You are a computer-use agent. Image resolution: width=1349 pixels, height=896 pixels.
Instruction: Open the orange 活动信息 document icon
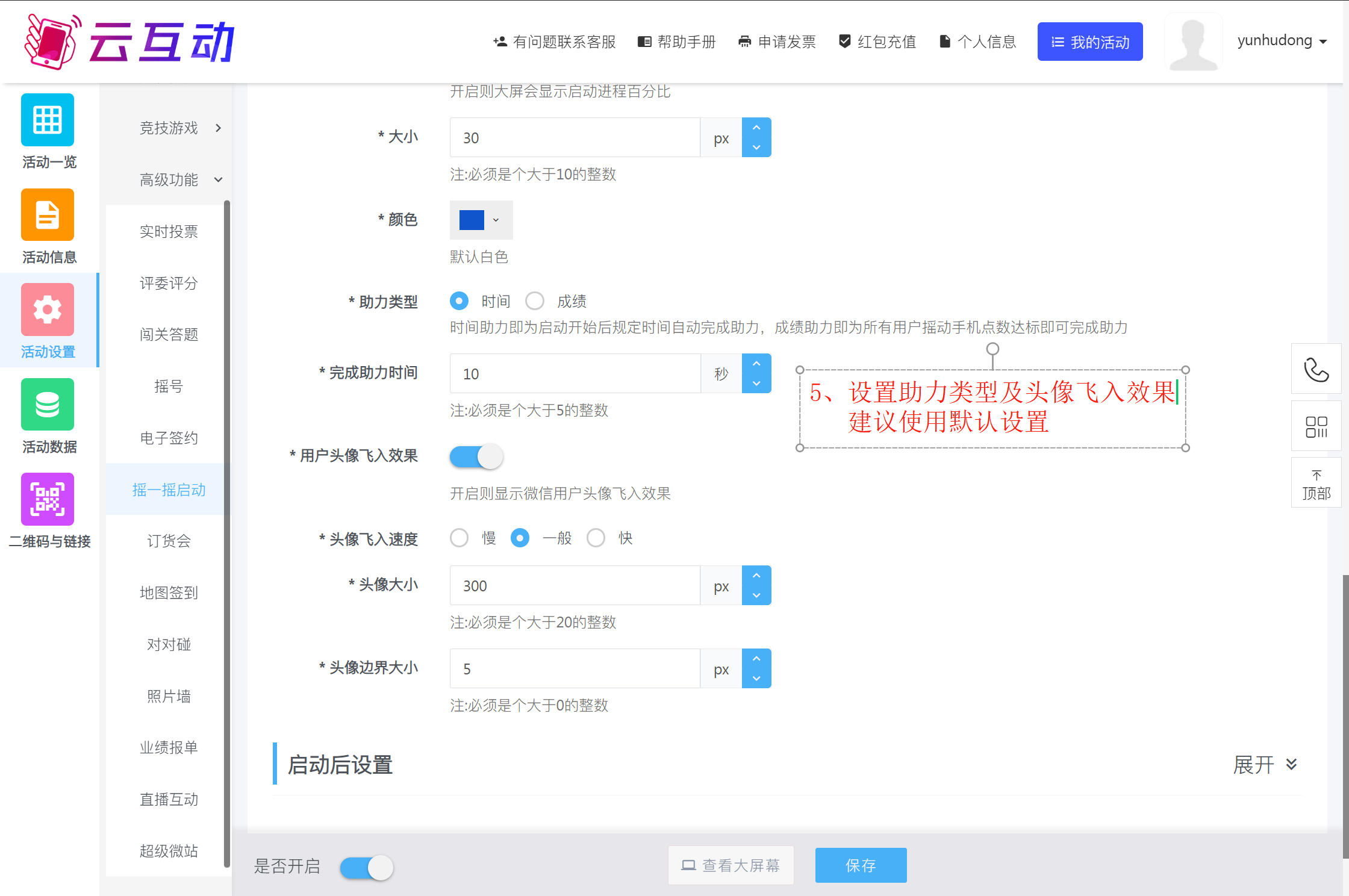48,215
